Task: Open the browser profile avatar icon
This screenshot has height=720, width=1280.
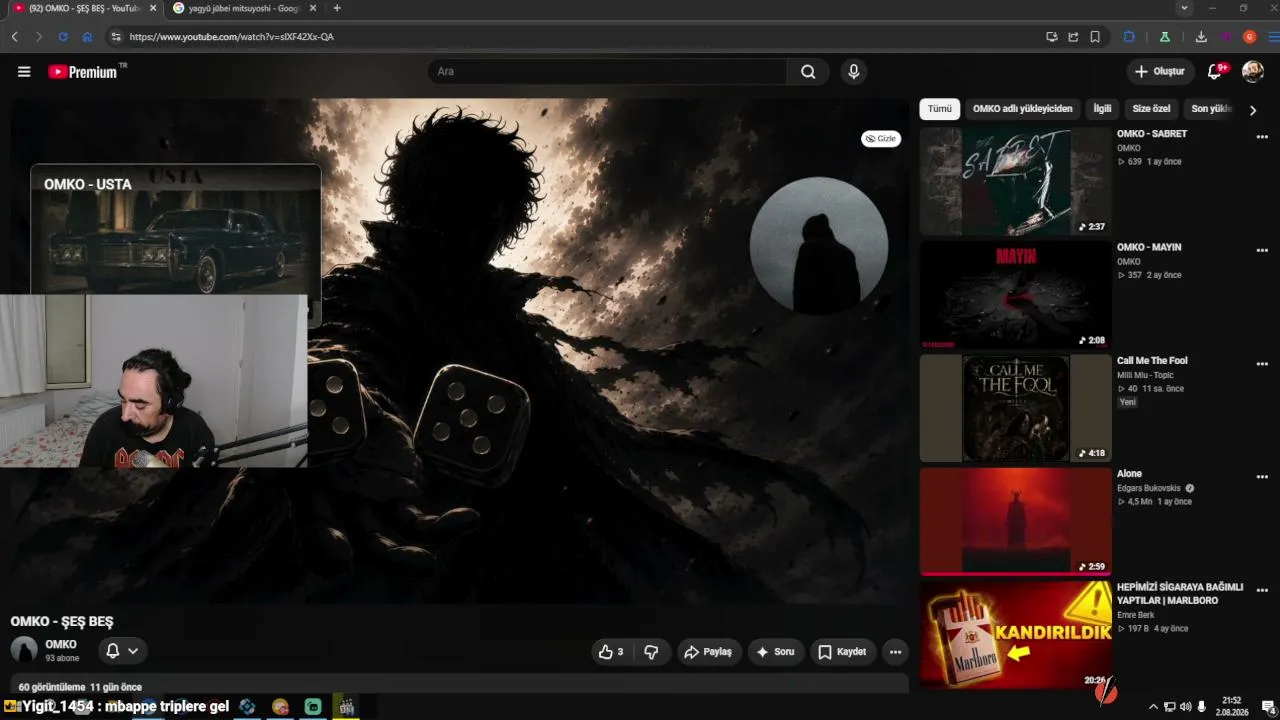Action: pos(1249,37)
